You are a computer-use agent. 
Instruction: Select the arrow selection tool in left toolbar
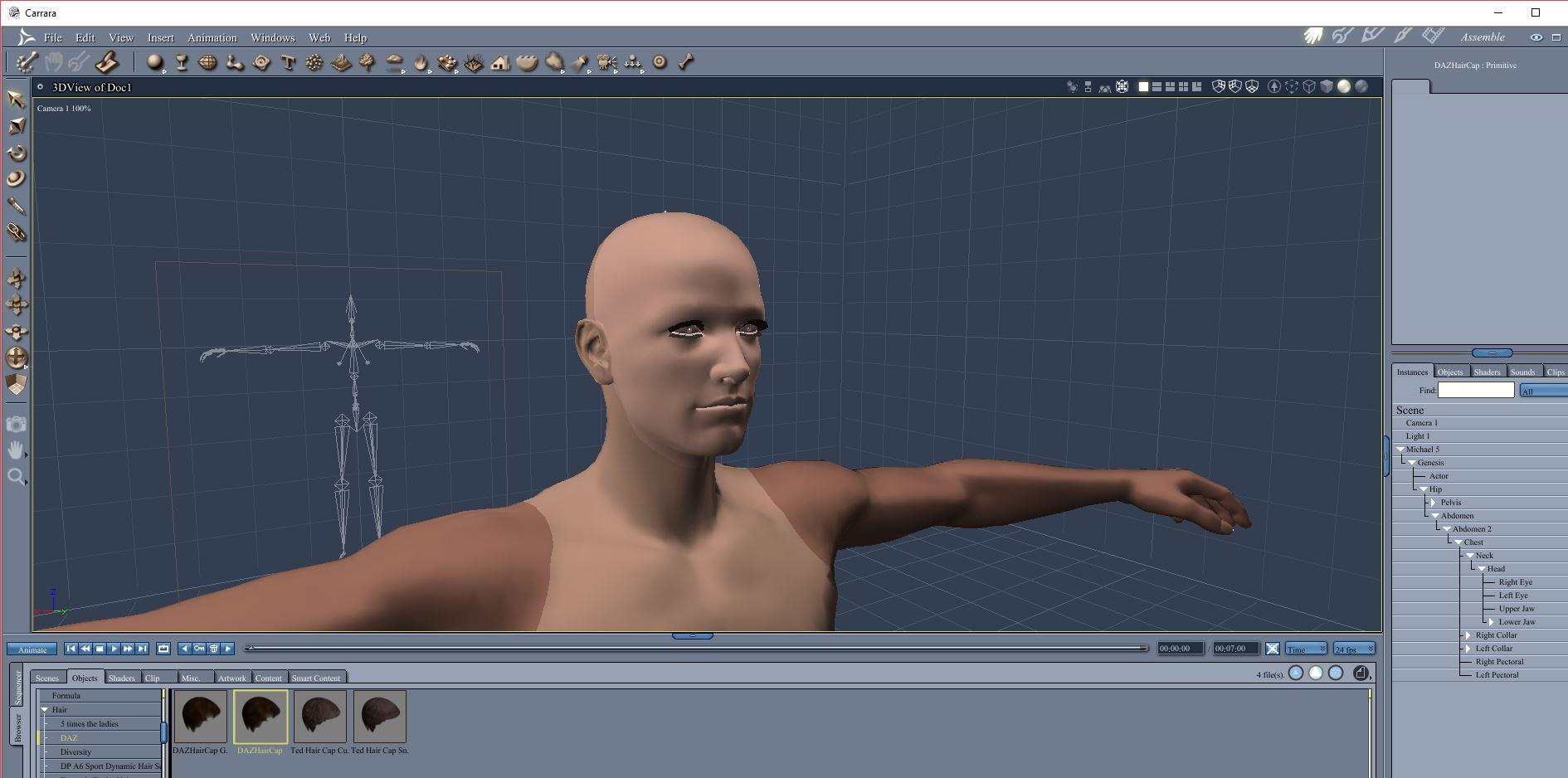(x=16, y=100)
